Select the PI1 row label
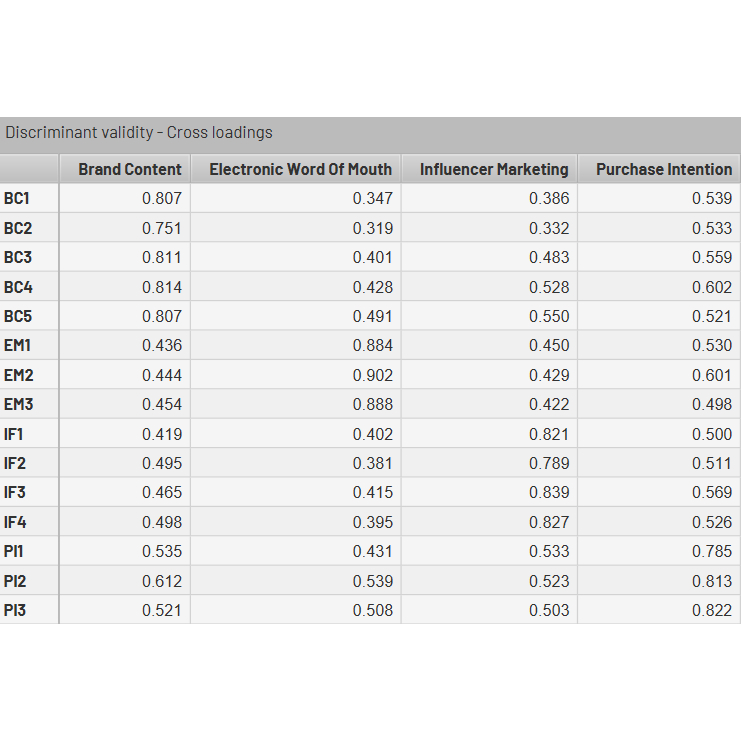The width and height of the screenshot is (741, 741). 14,551
